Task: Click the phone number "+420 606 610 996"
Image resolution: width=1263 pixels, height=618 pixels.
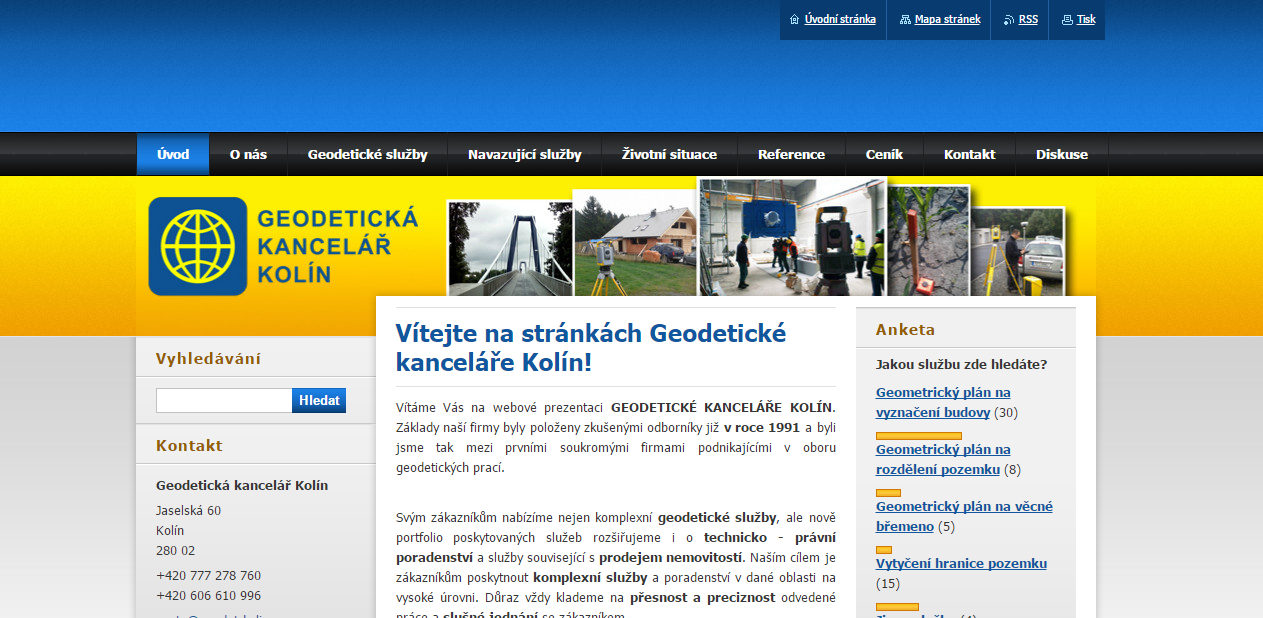Action: tap(209, 596)
